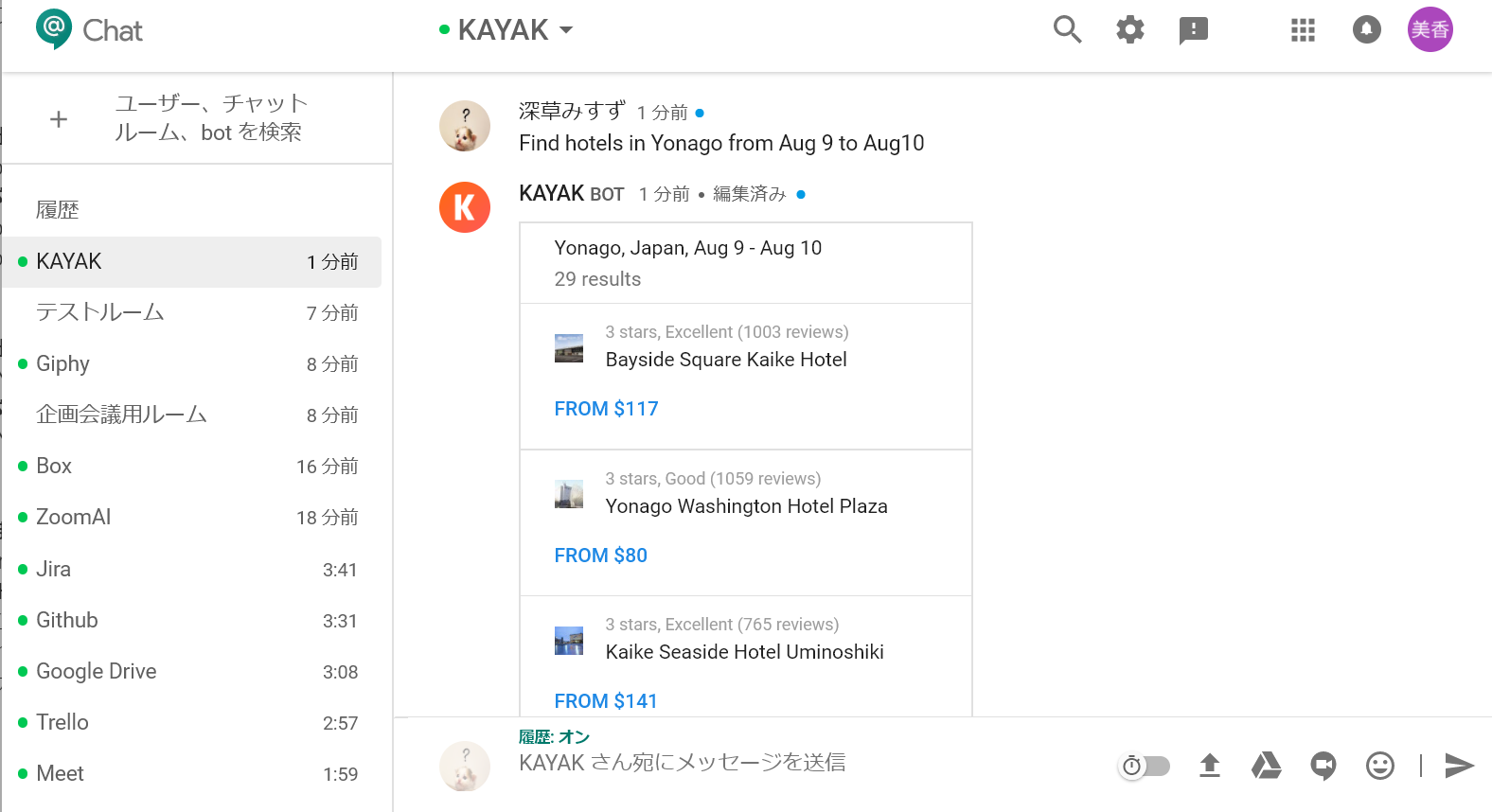Viewport: 1492px width, 812px height.
Task: Expand the KAYAK title dropdown
Action: click(566, 30)
